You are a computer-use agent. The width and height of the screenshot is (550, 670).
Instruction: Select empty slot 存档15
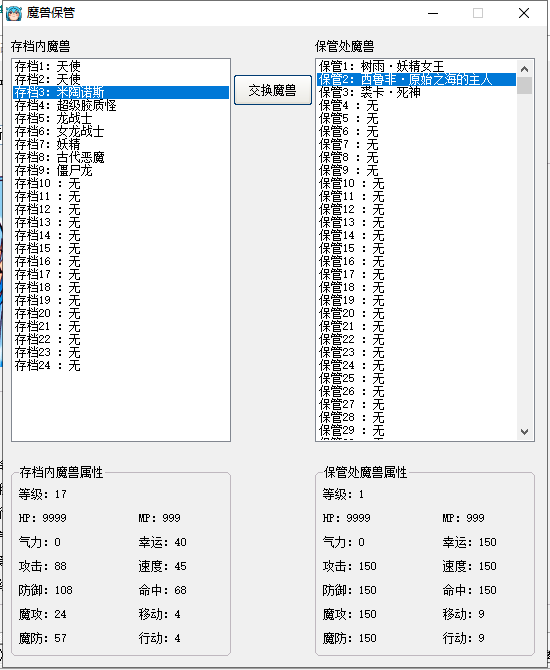(121, 249)
